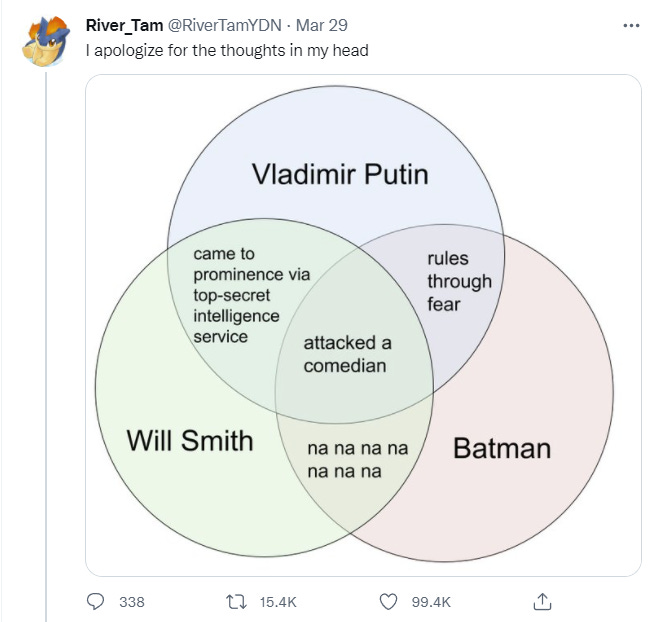Click the 99.4K likes count
653x622 pixels.
click(x=431, y=601)
